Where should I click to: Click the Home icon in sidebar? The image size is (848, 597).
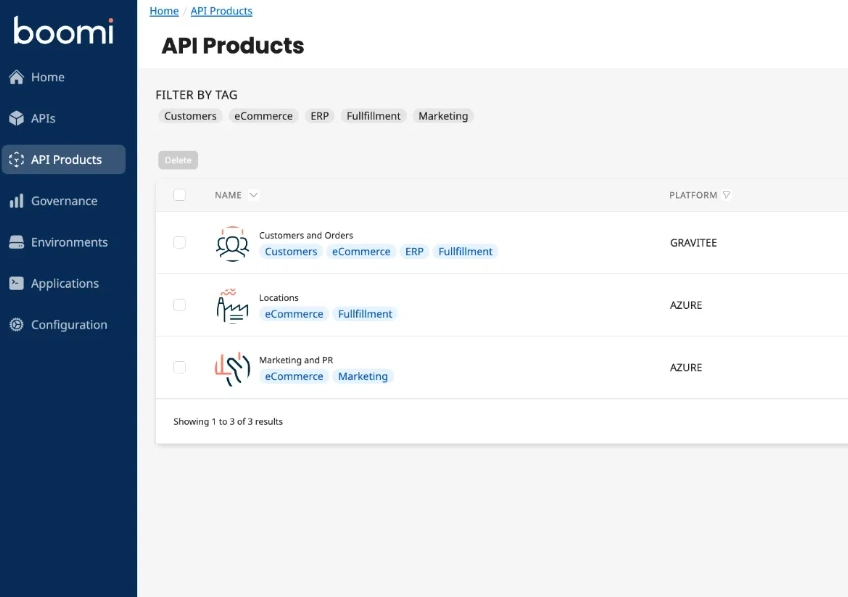pyautogui.click(x=16, y=77)
